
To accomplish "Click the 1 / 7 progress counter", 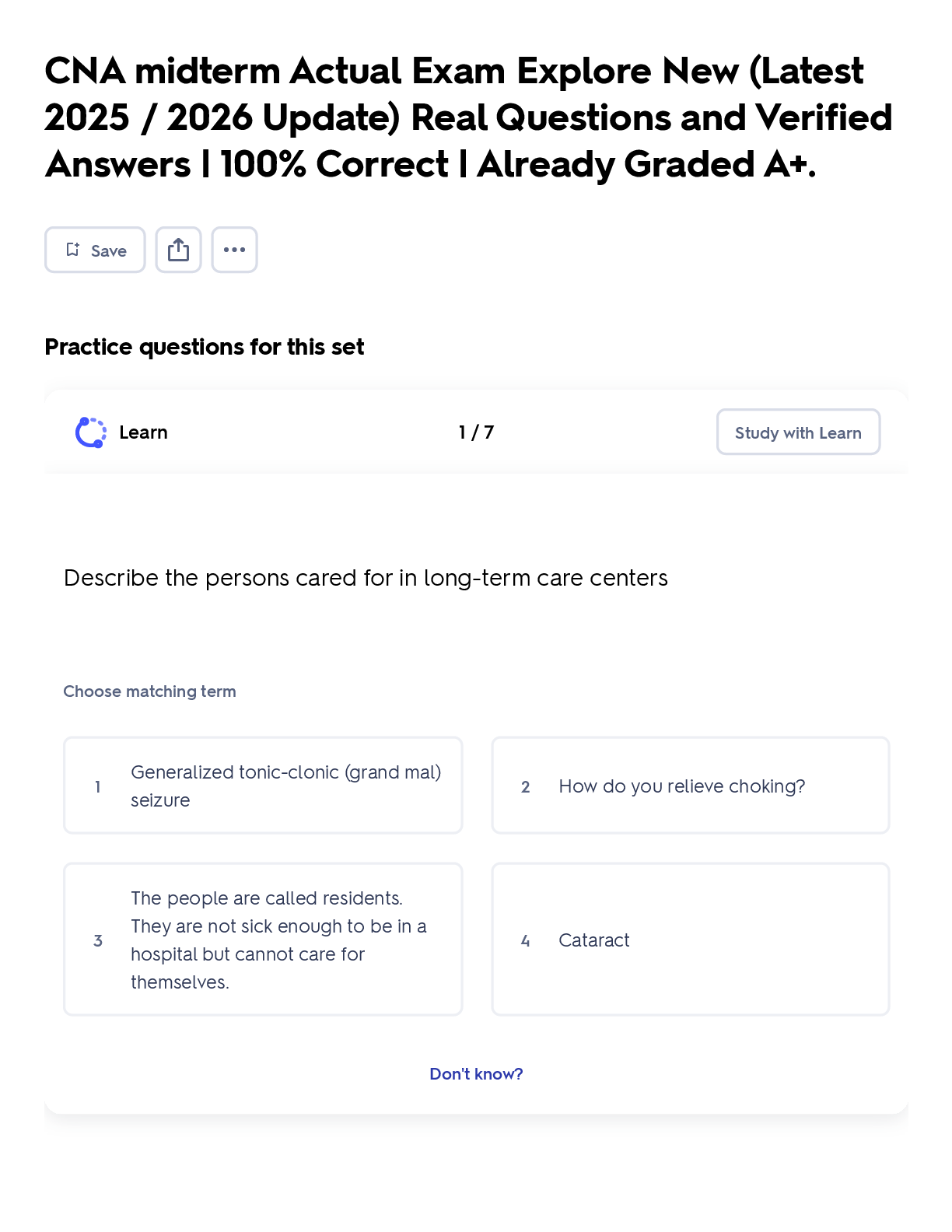I will (x=476, y=432).
